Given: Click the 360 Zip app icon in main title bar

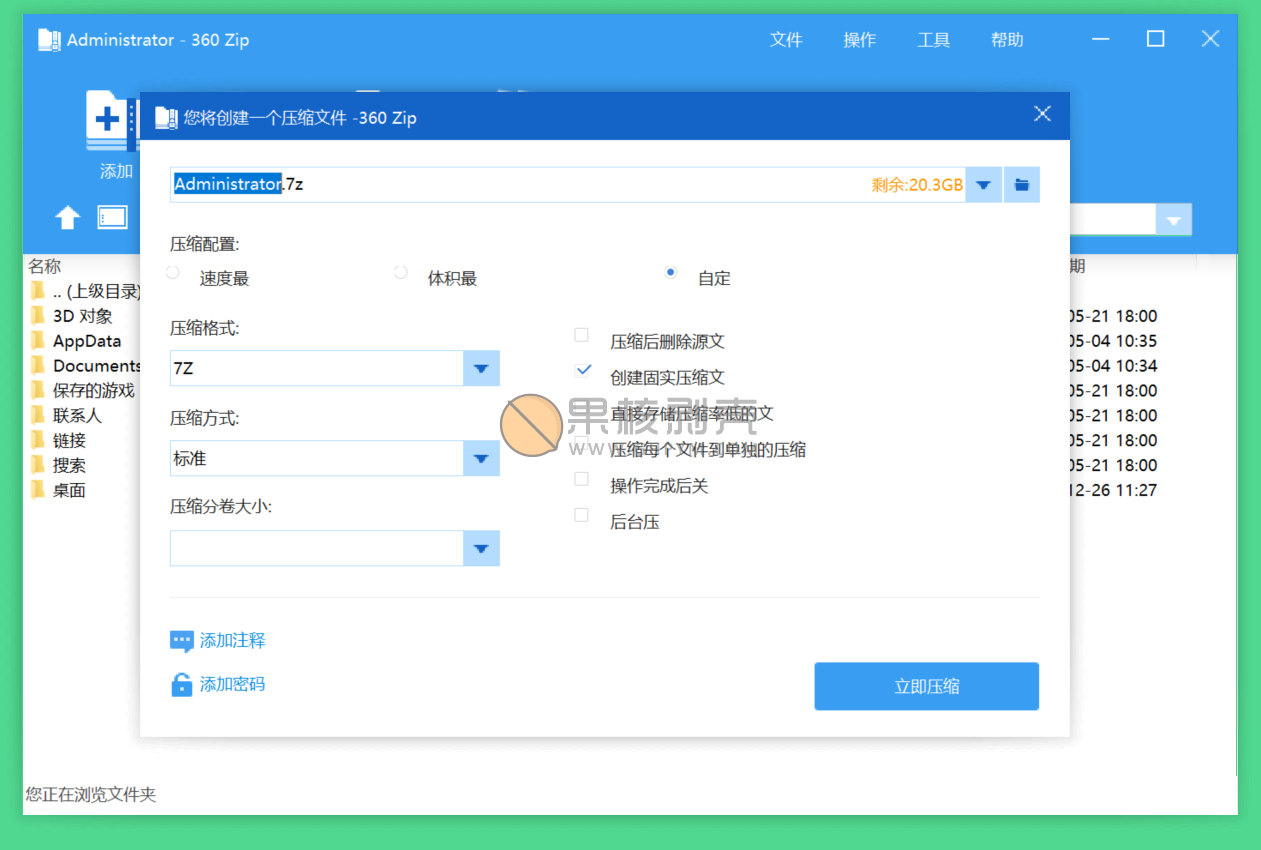Looking at the screenshot, I should point(50,40).
